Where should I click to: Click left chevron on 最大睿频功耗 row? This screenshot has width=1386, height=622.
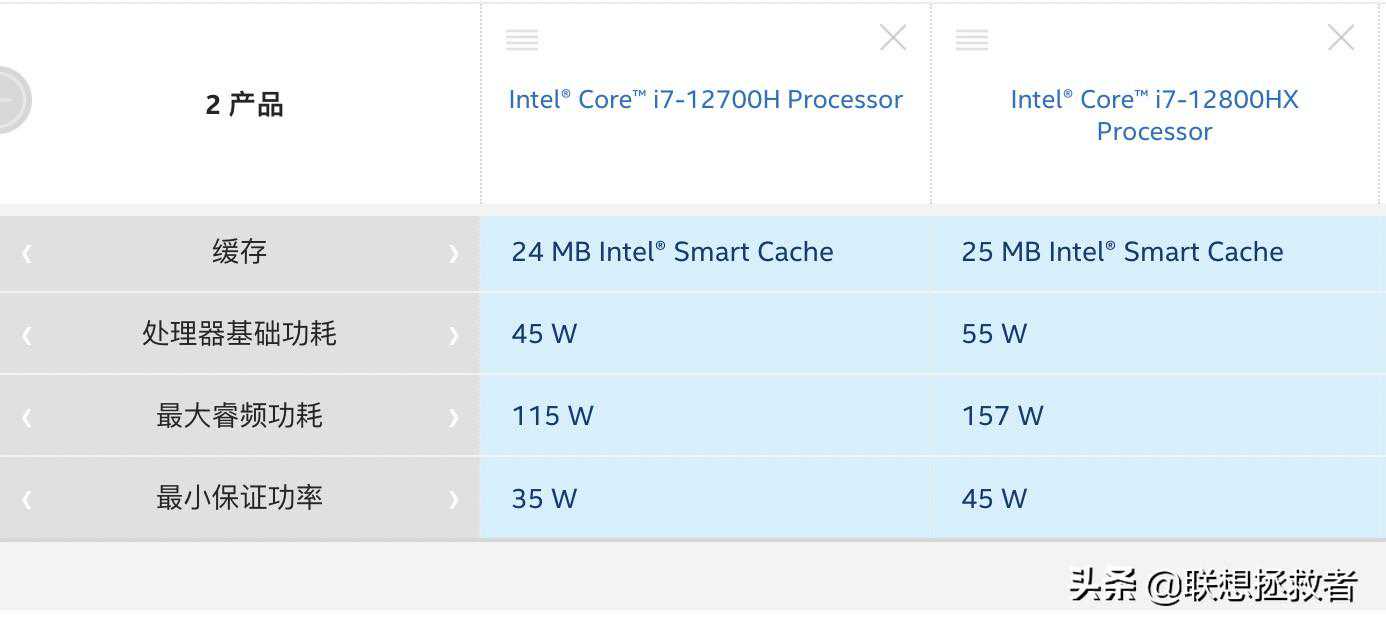[27, 418]
